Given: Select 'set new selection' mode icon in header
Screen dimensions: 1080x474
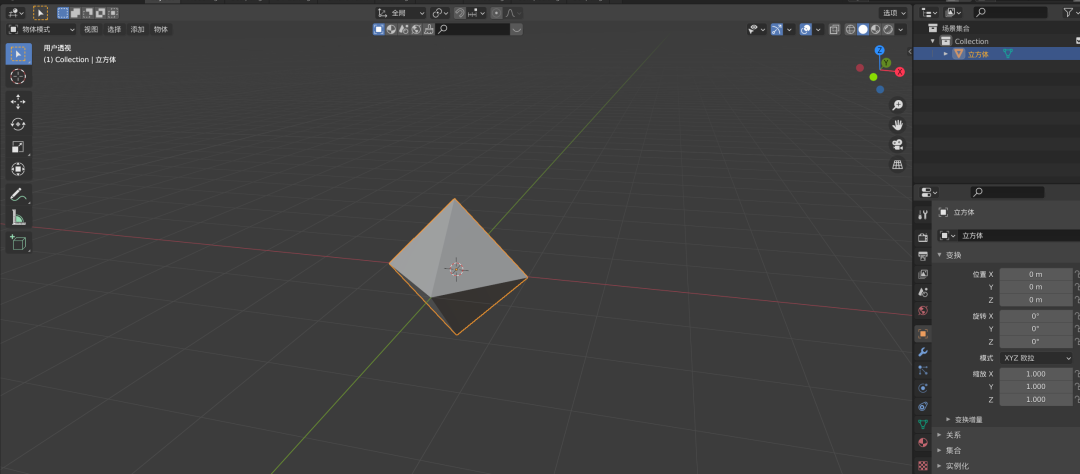Looking at the screenshot, I should pyautogui.click(x=63, y=13).
